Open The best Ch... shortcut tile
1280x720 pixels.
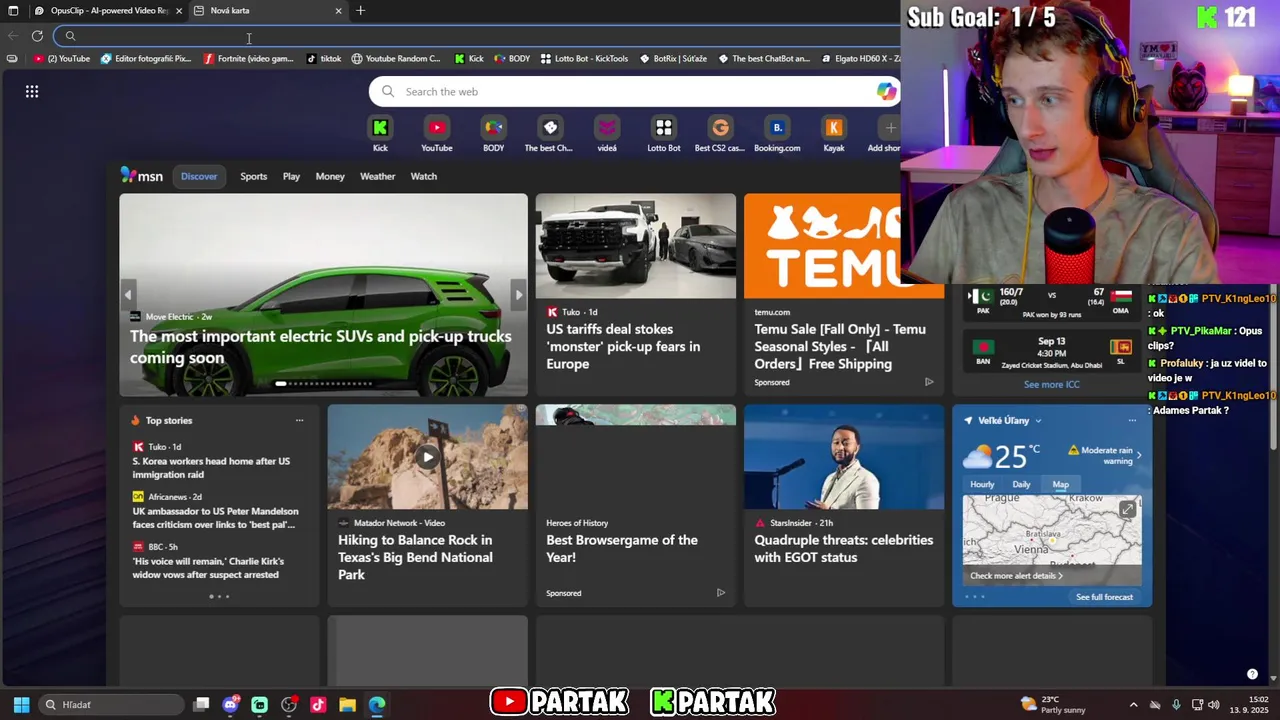pos(549,134)
